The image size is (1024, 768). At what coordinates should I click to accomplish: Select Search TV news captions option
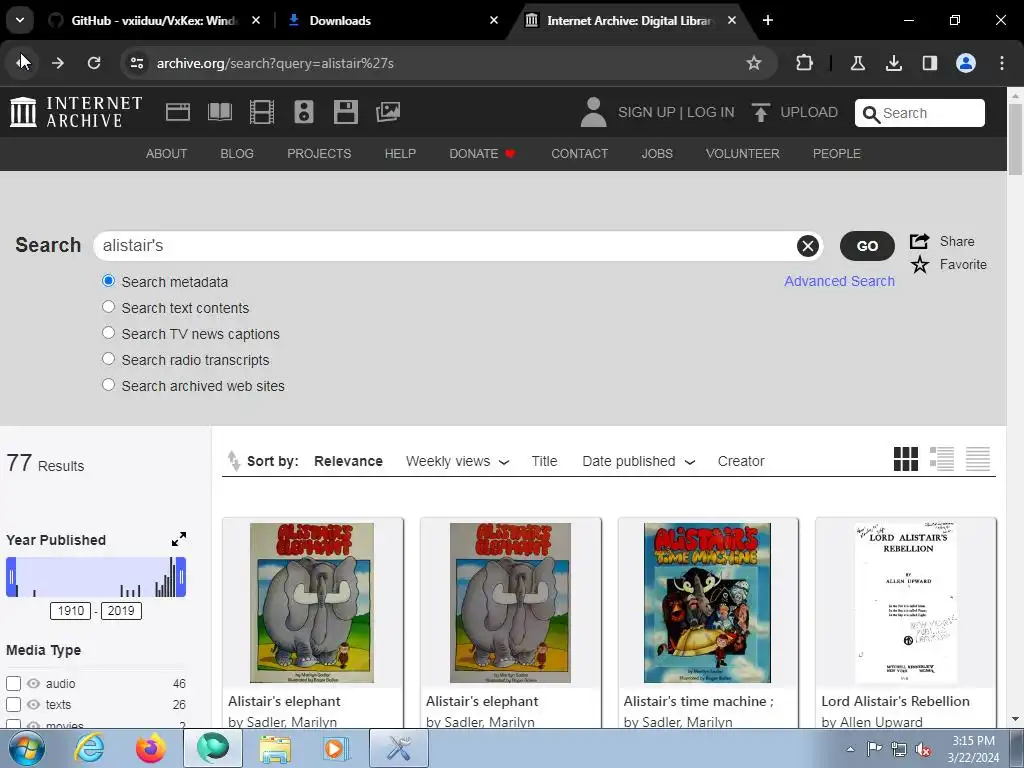(x=108, y=333)
